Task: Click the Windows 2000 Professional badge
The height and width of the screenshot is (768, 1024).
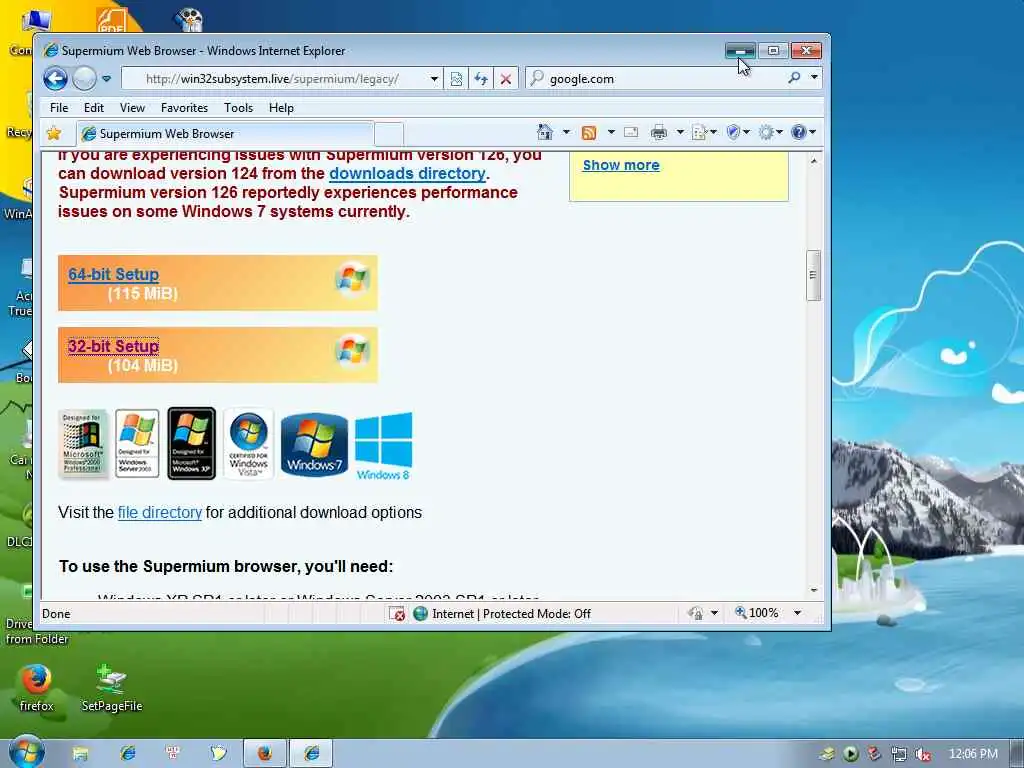Action: coord(82,443)
